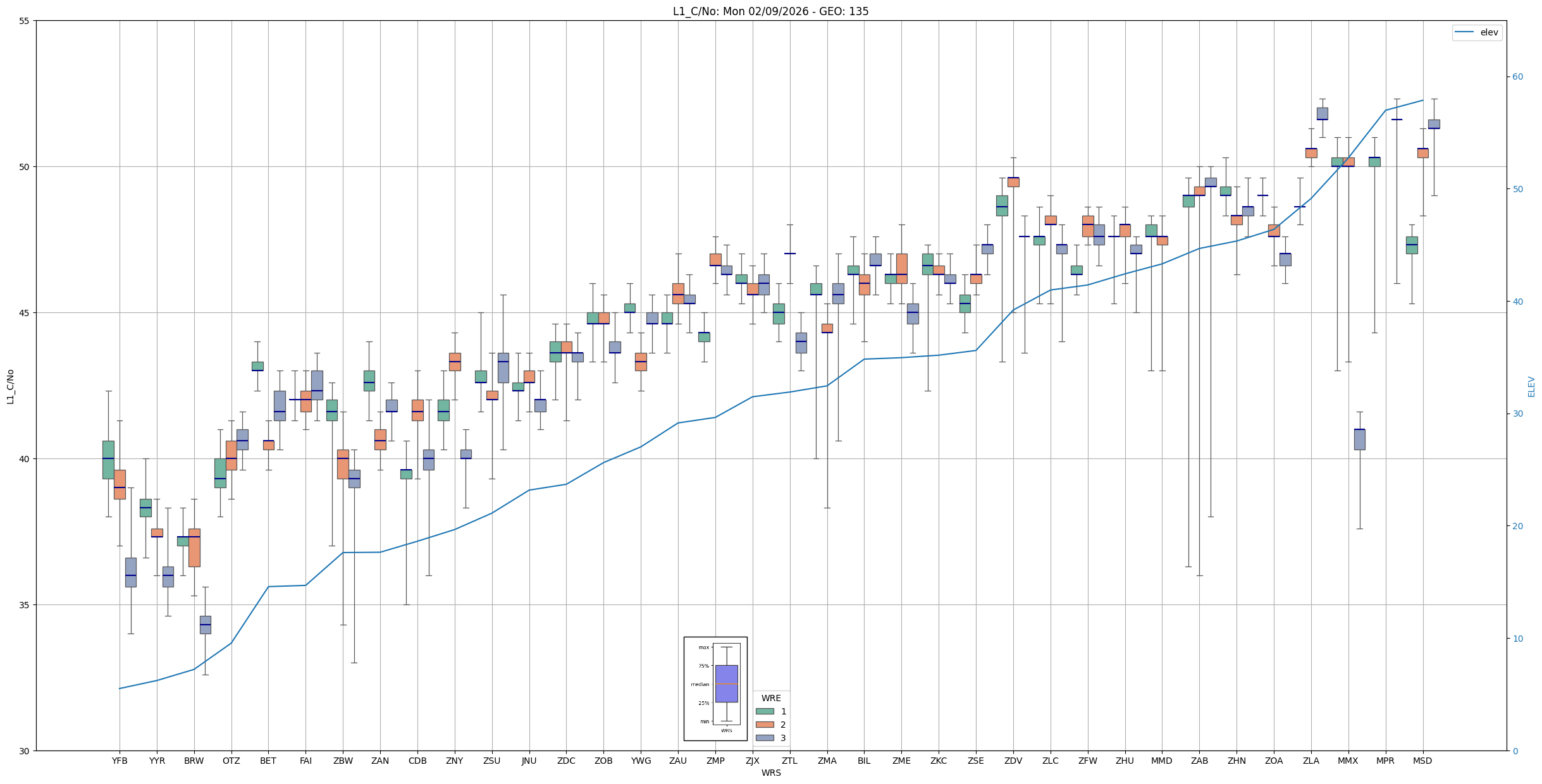Click the WRE legend heading
The height and width of the screenshot is (784, 1542).
(771, 698)
